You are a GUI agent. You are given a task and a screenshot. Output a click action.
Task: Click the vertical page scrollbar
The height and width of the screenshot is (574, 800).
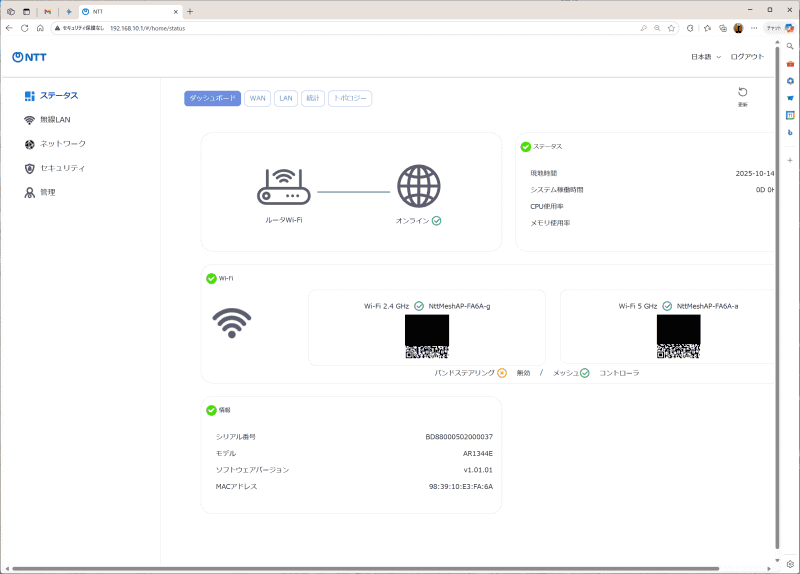point(777,298)
